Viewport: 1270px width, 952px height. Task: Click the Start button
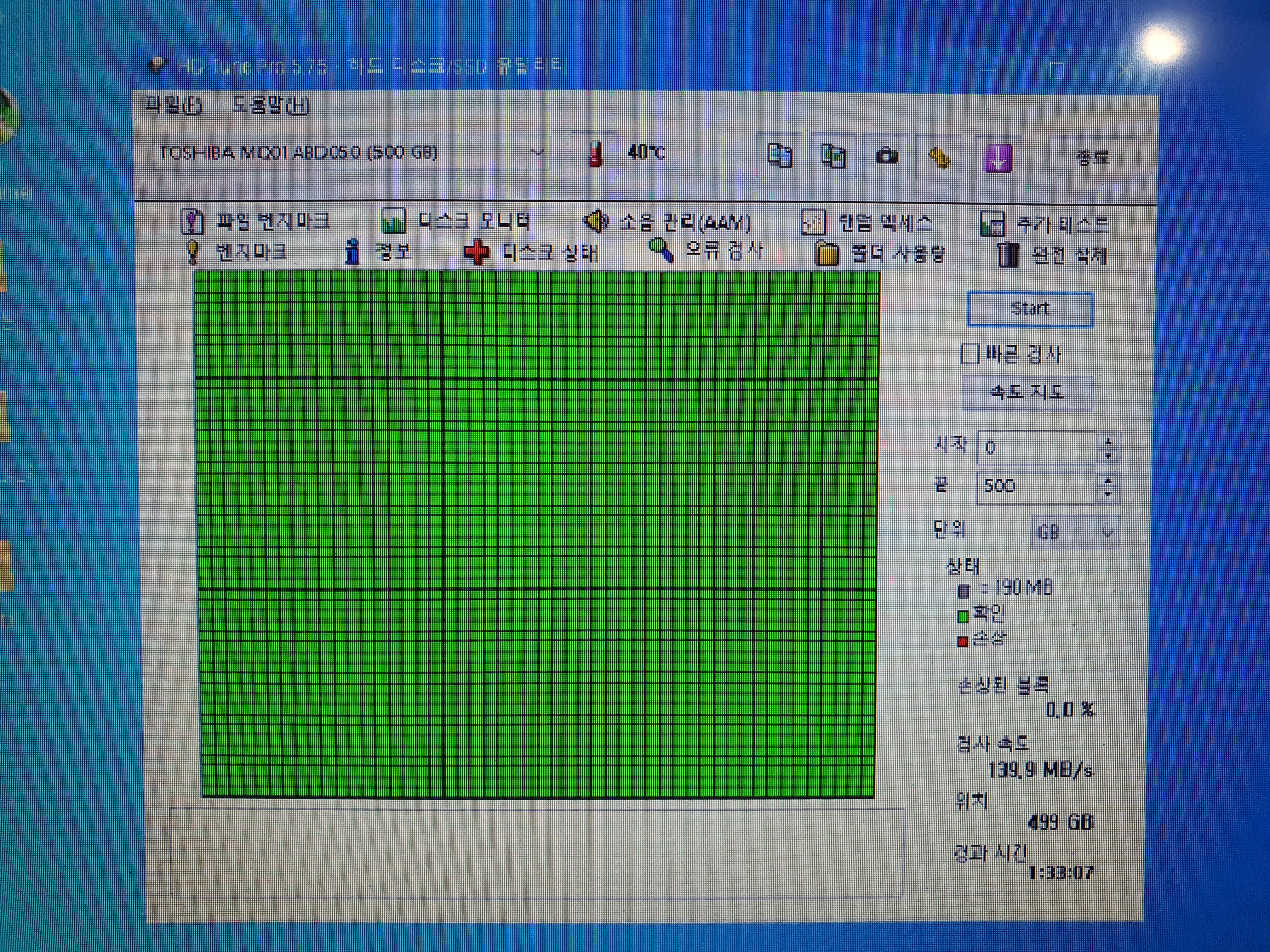point(1030,309)
